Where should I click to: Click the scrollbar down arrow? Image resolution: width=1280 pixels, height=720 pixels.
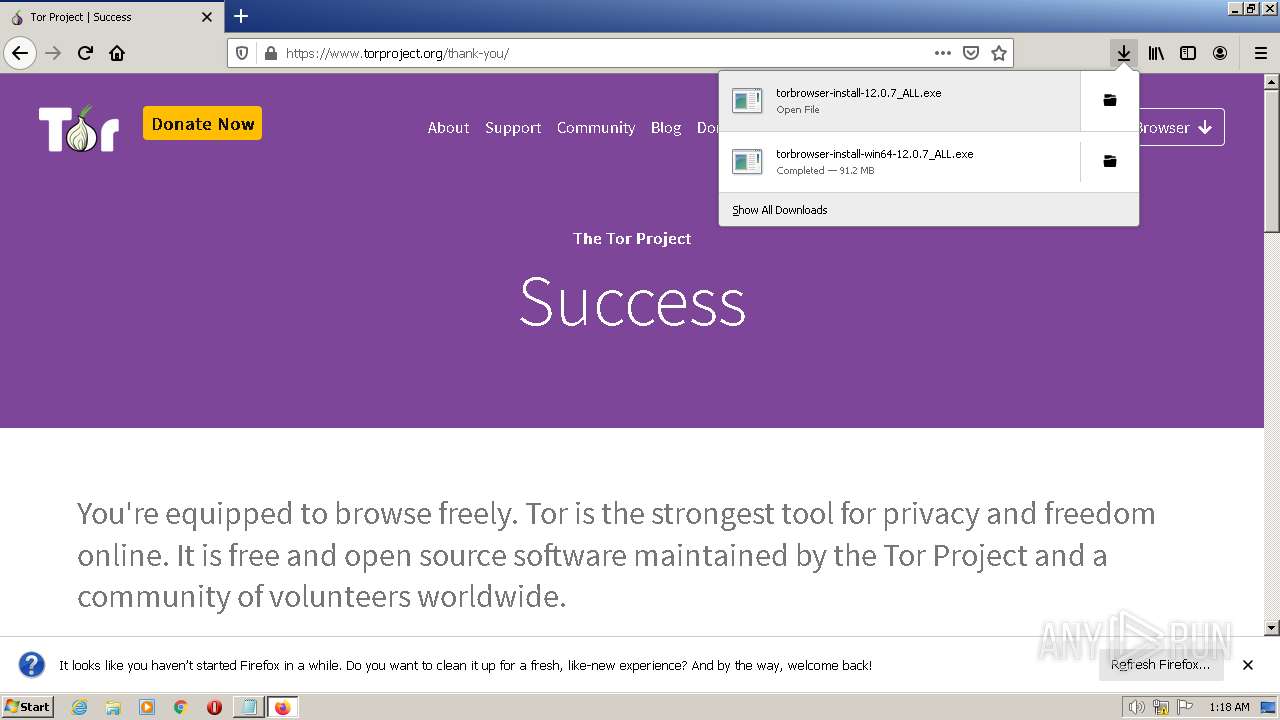[x=1272, y=628]
